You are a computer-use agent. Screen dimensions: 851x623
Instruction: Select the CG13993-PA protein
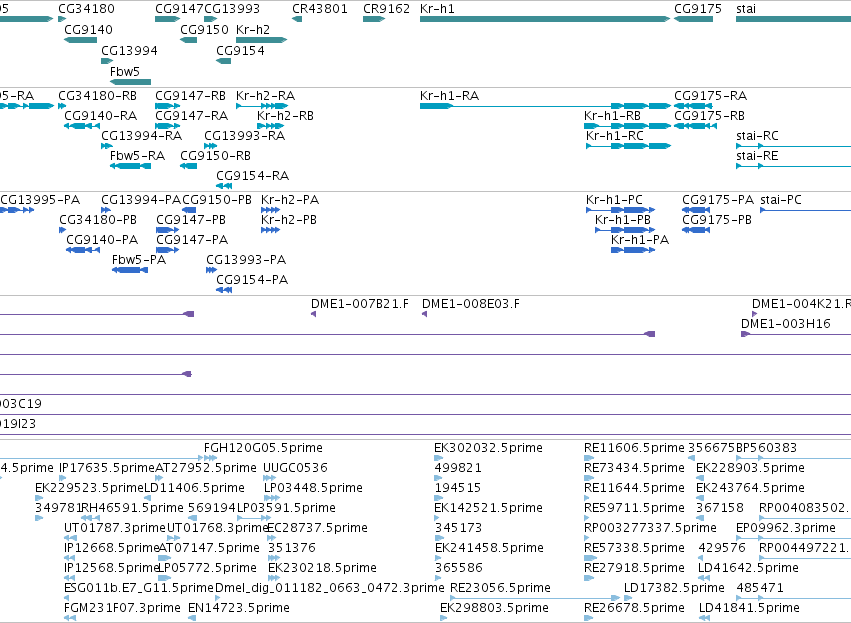pos(212,270)
